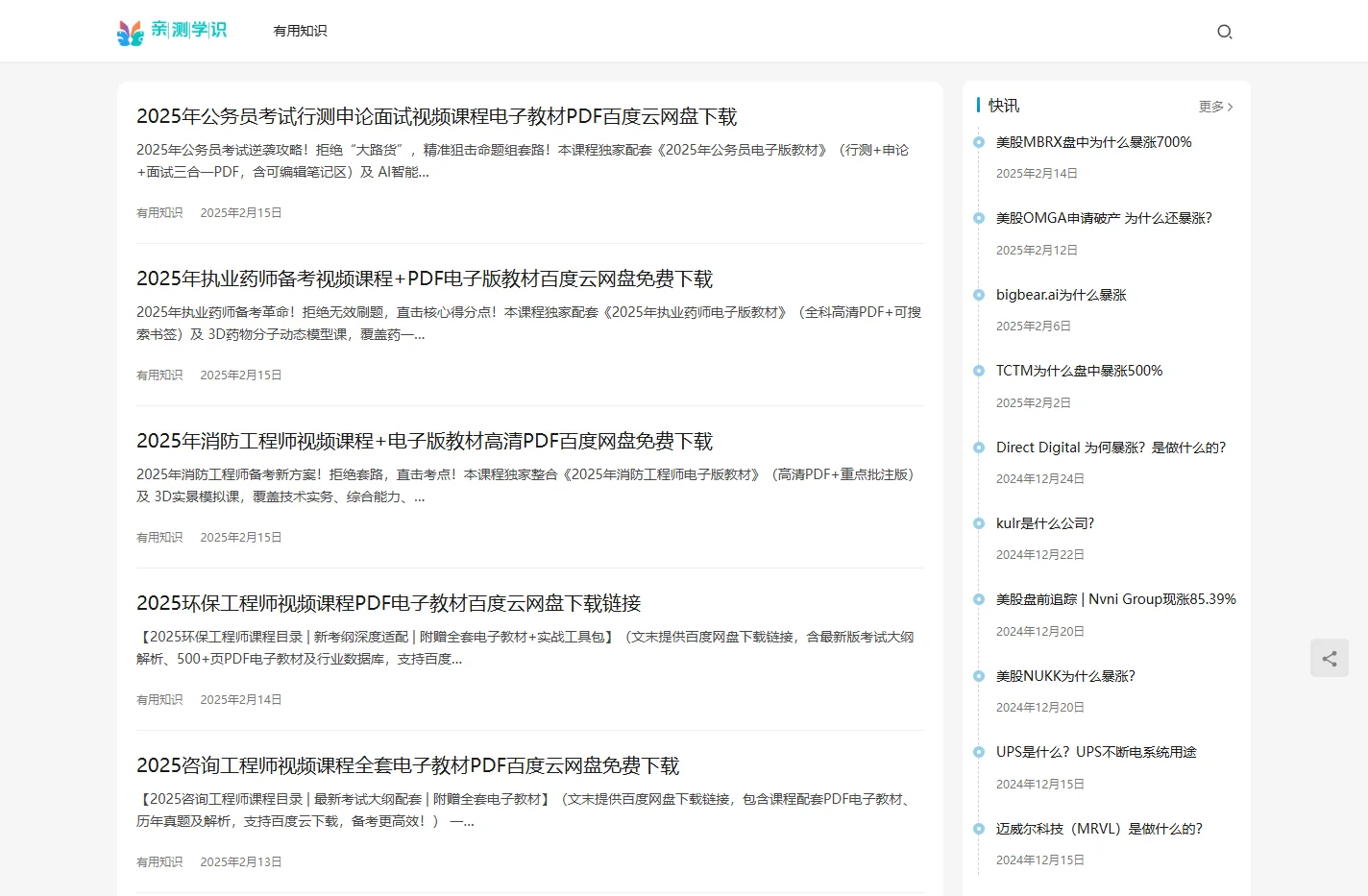1368x896 pixels.
Task: Click date 2025年2月14日 under MBRX news
Action: point(1037,174)
